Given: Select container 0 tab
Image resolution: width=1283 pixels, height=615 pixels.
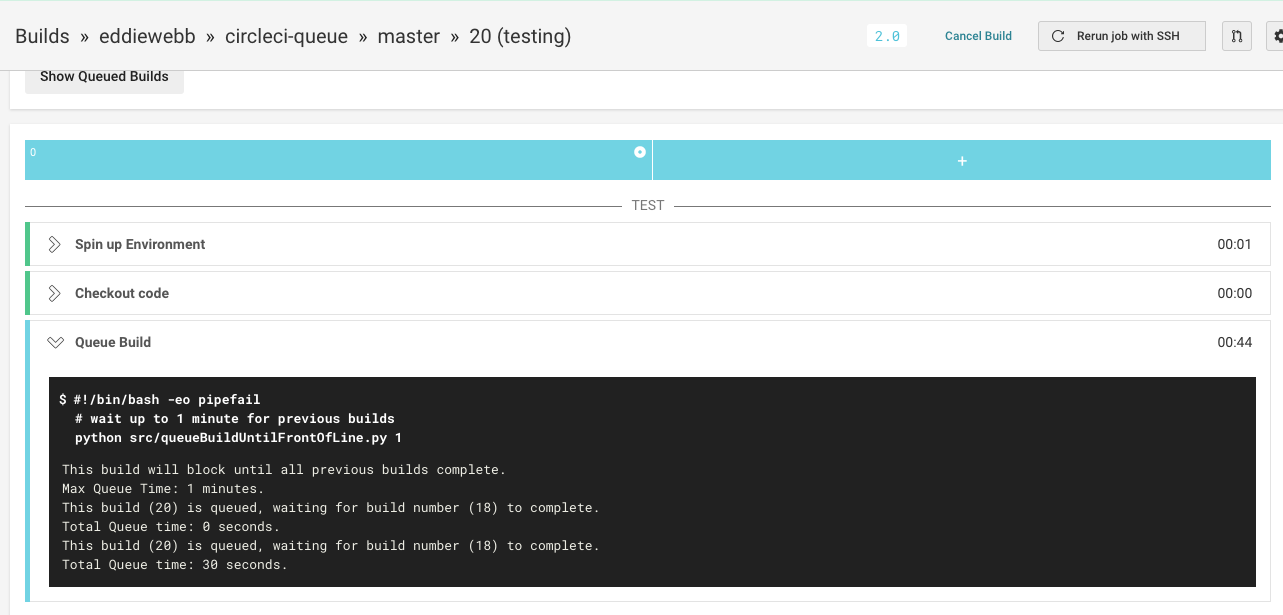Looking at the screenshot, I should (338, 160).
